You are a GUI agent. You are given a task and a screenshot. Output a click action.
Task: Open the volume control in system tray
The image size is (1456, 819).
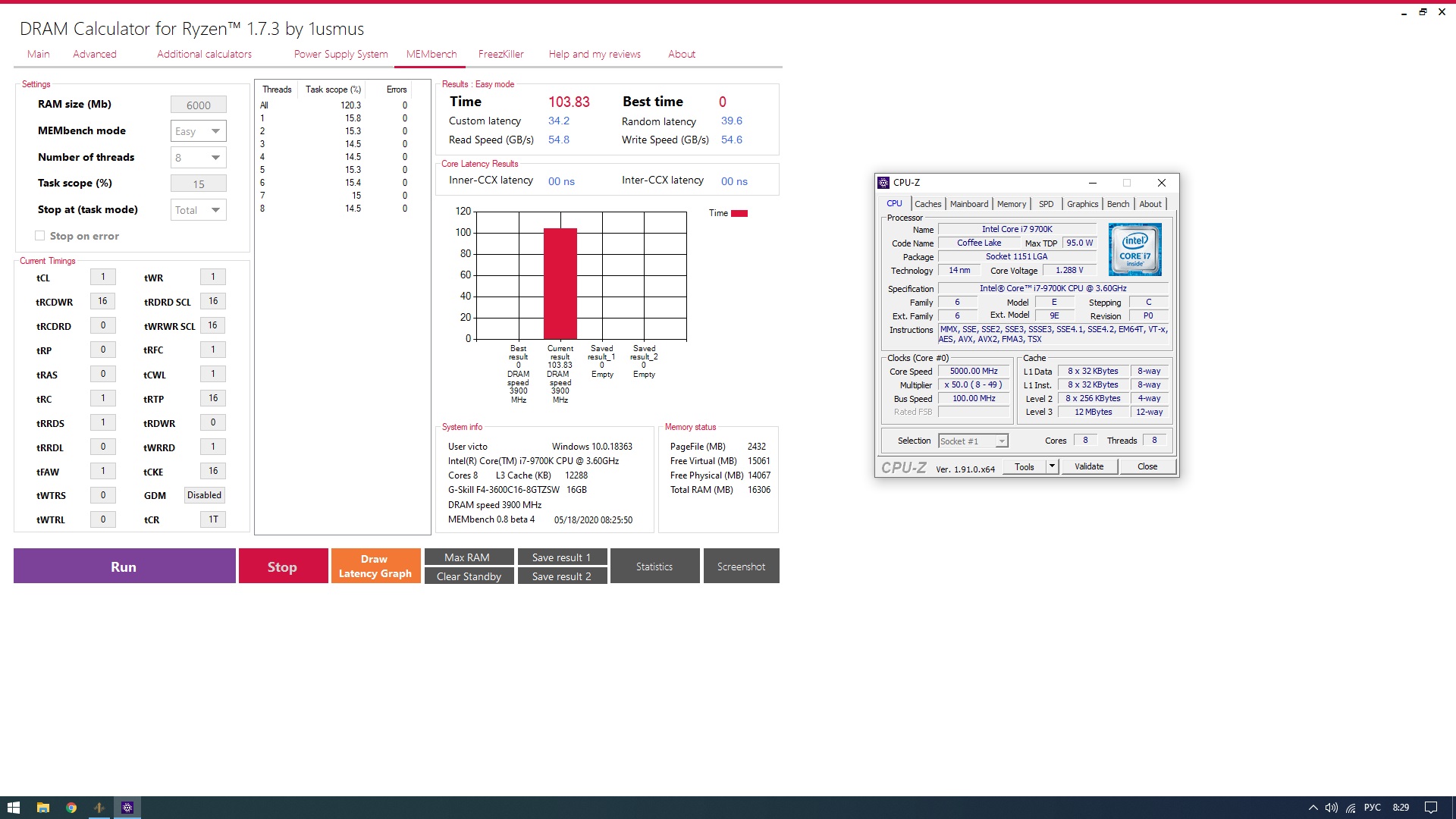(x=1332, y=808)
